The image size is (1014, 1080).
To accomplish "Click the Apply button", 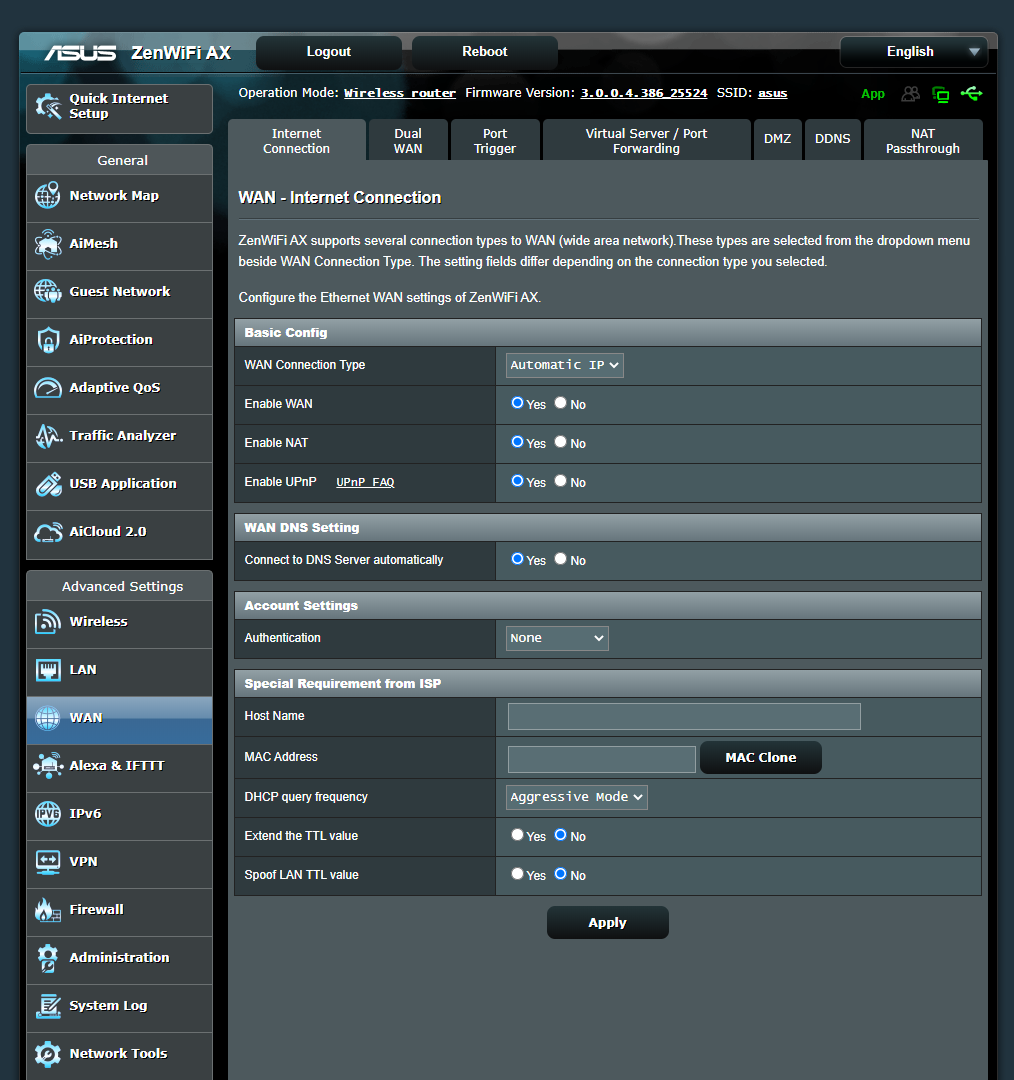I will point(608,923).
